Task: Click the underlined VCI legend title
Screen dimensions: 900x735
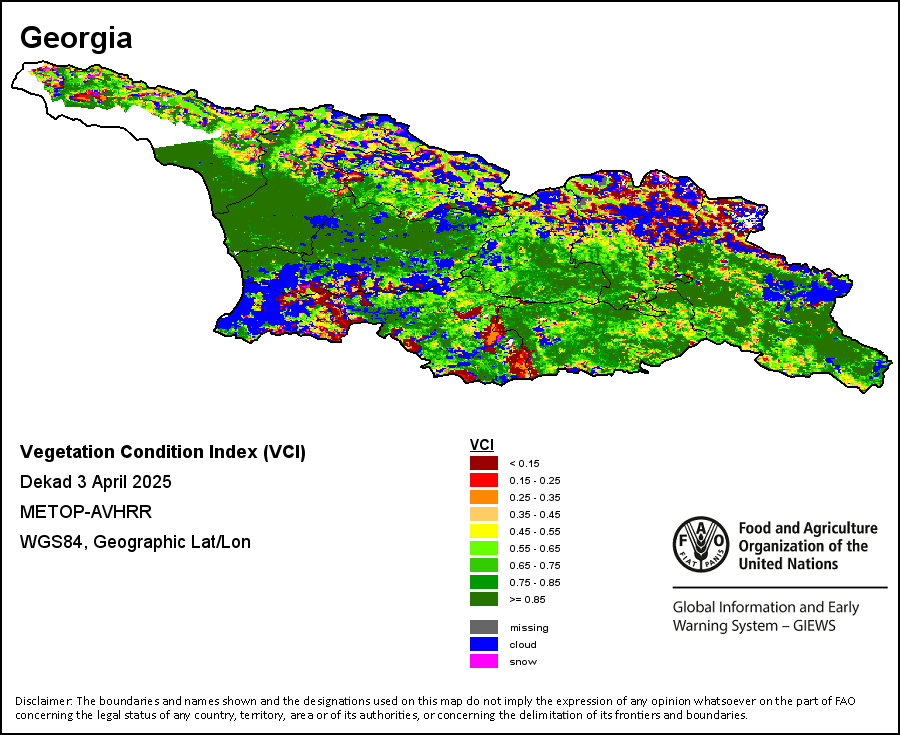Action: [x=482, y=445]
